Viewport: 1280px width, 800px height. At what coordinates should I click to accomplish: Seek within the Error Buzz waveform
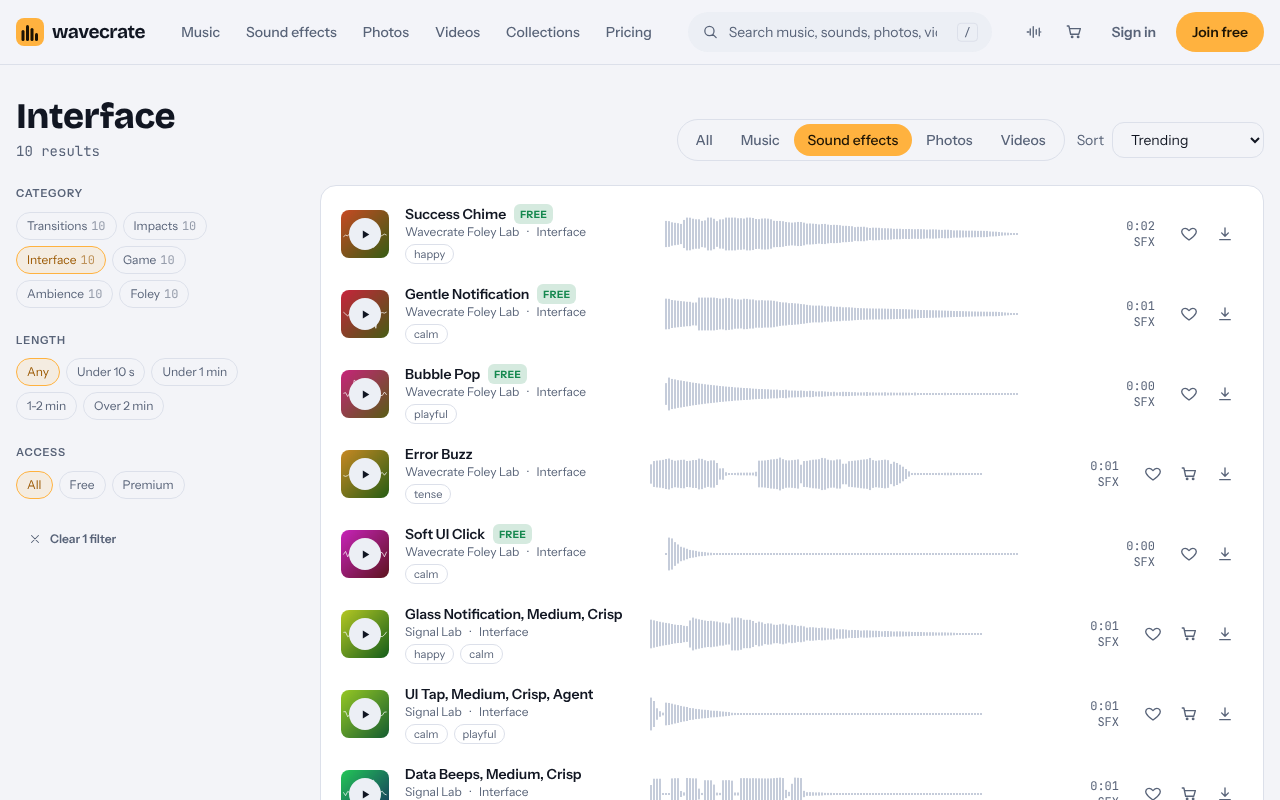(x=816, y=474)
